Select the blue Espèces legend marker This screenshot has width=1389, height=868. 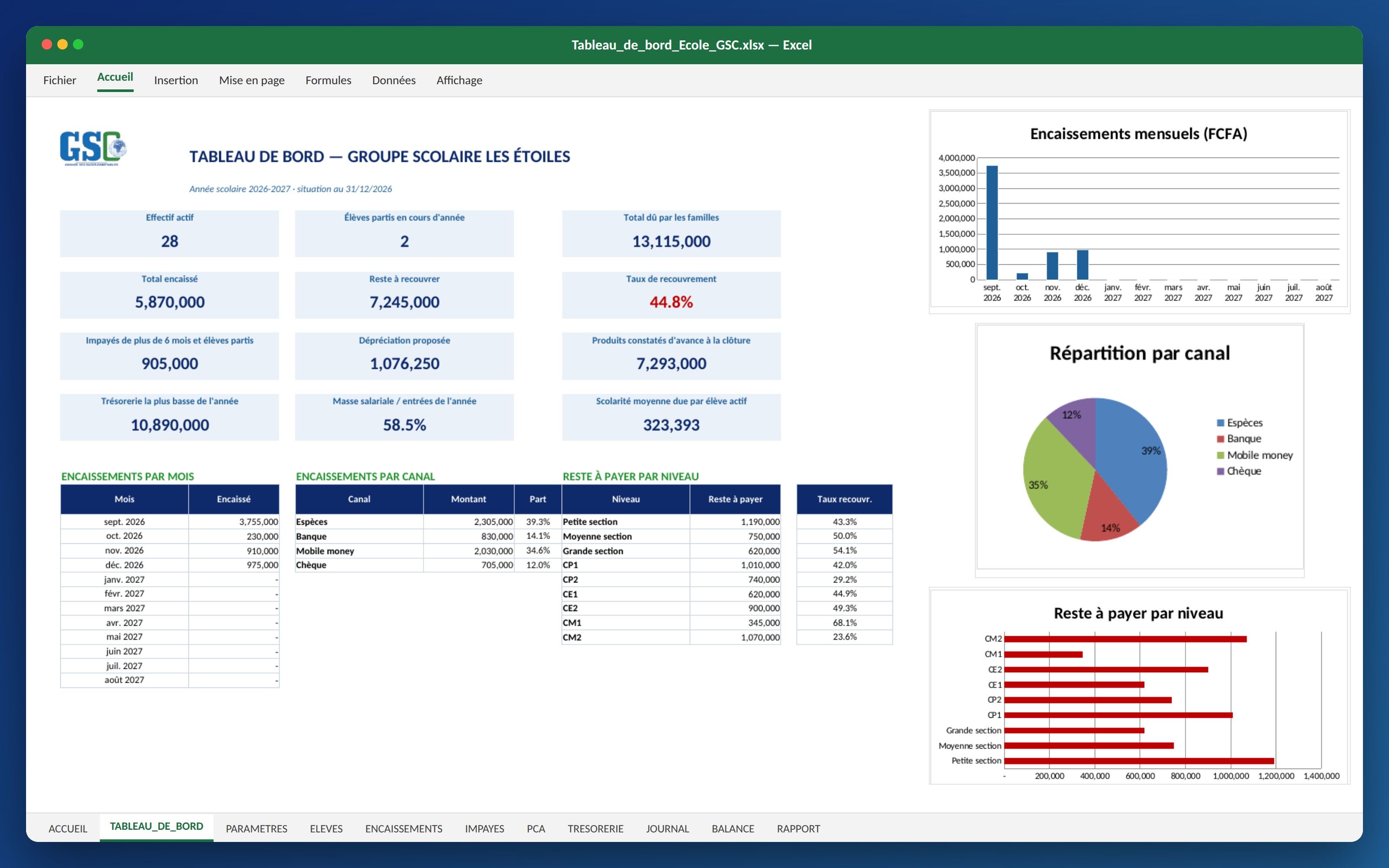[x=1220, y=423]
